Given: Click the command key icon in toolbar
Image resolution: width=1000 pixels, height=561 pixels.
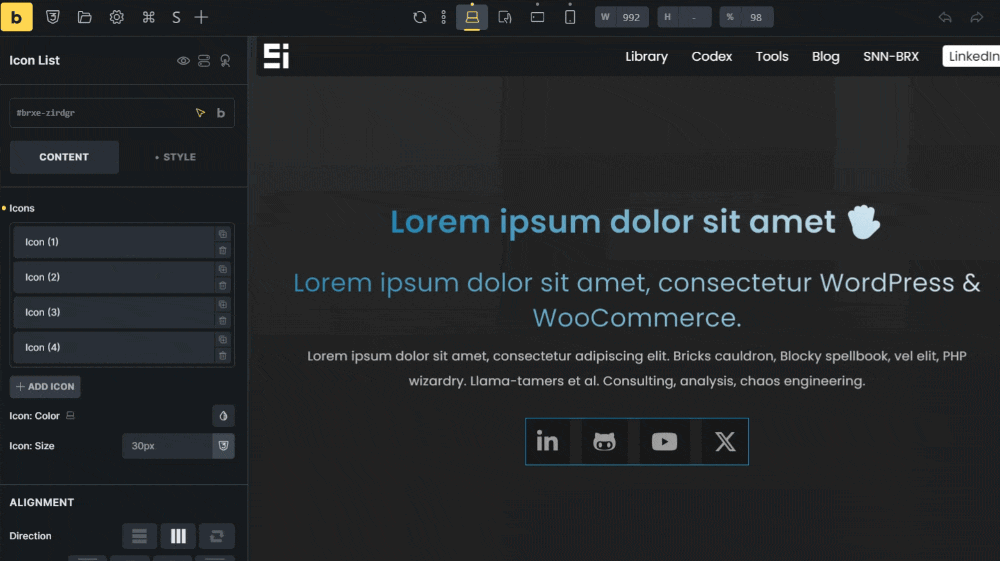Looking at the screenshot, I should (x=149, y=17).
